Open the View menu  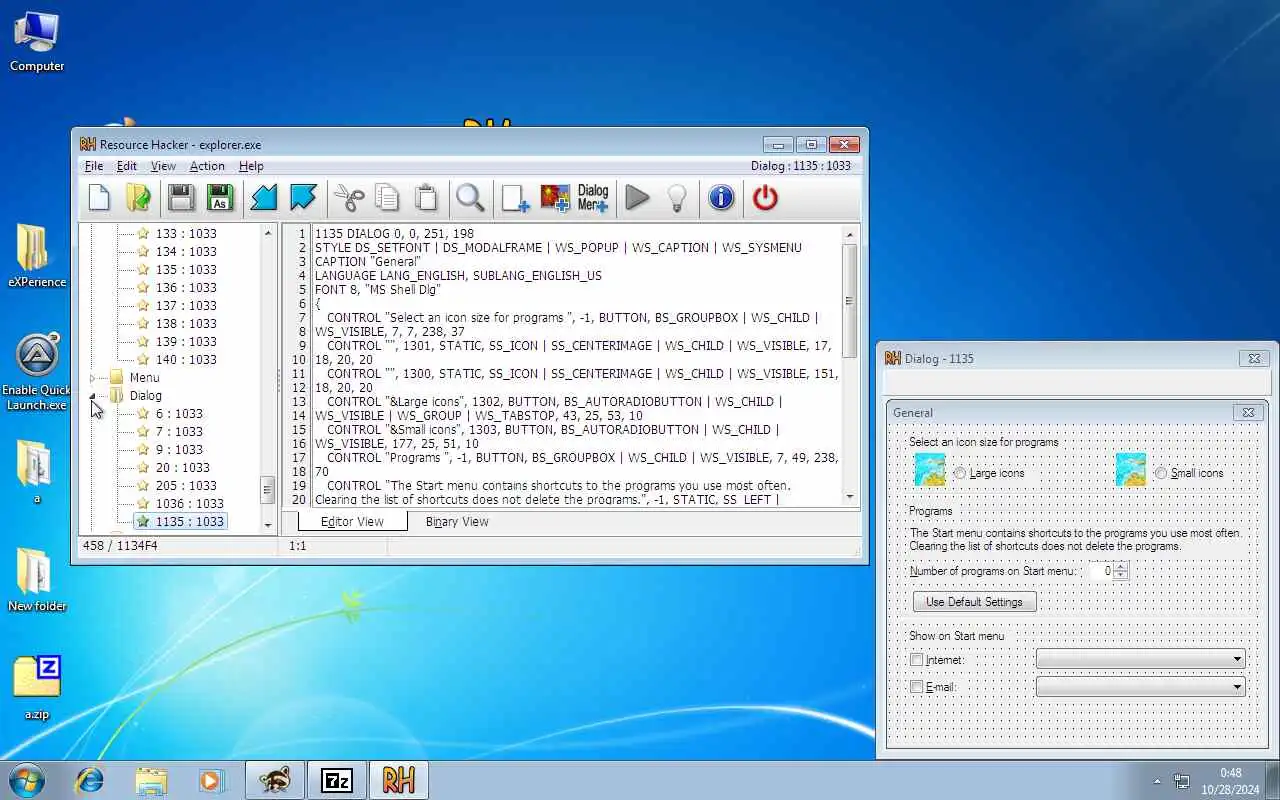pos(163,166)
